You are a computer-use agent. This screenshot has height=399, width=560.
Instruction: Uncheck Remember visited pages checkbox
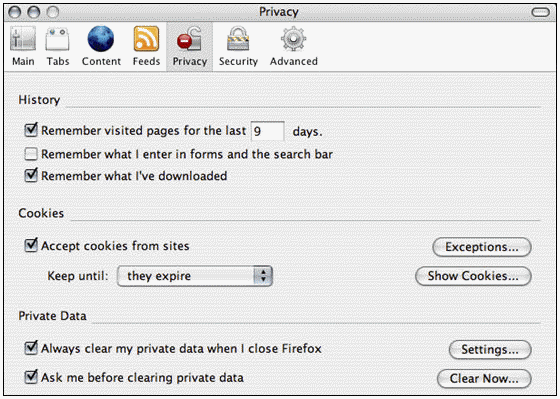(x=31, y=130)
